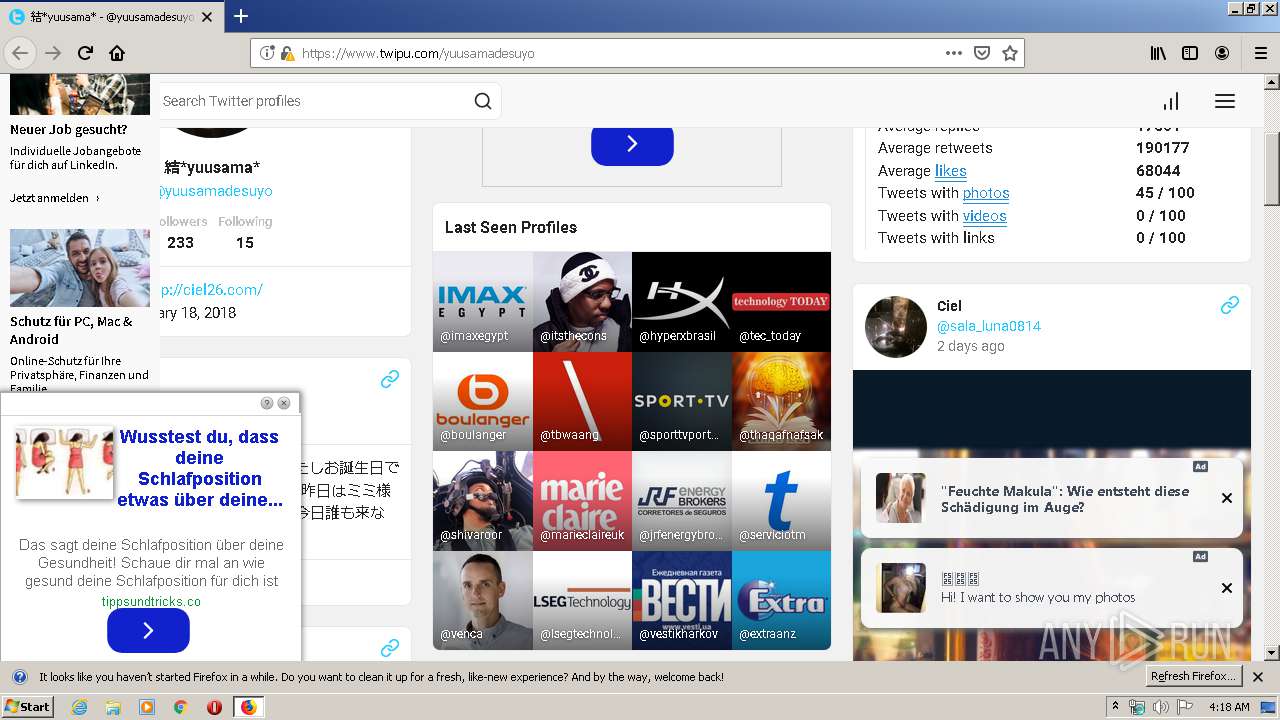Close the sleep position ad with X

click(284, 403)
